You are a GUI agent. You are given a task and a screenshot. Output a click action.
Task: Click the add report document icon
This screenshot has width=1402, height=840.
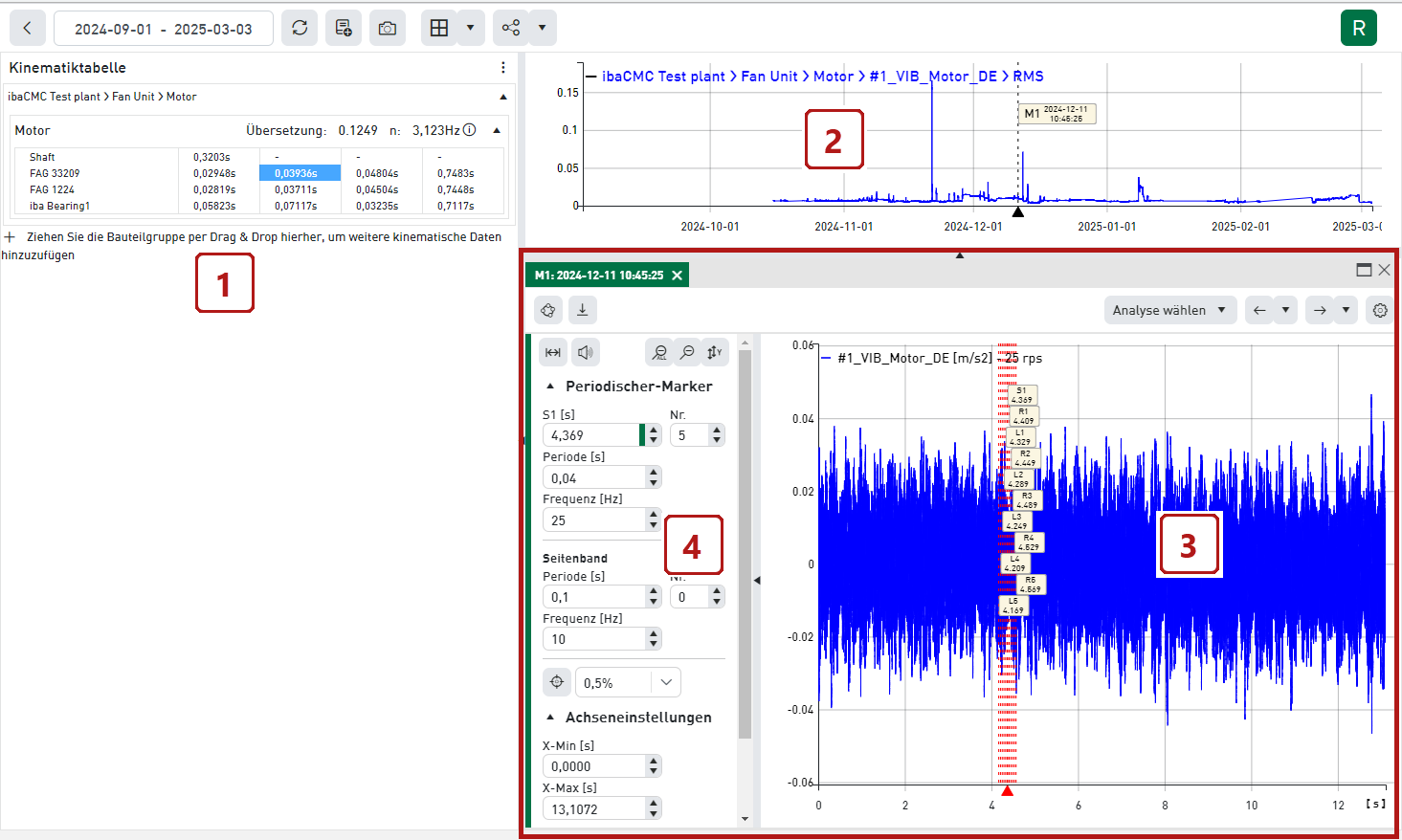pos(344,29)
